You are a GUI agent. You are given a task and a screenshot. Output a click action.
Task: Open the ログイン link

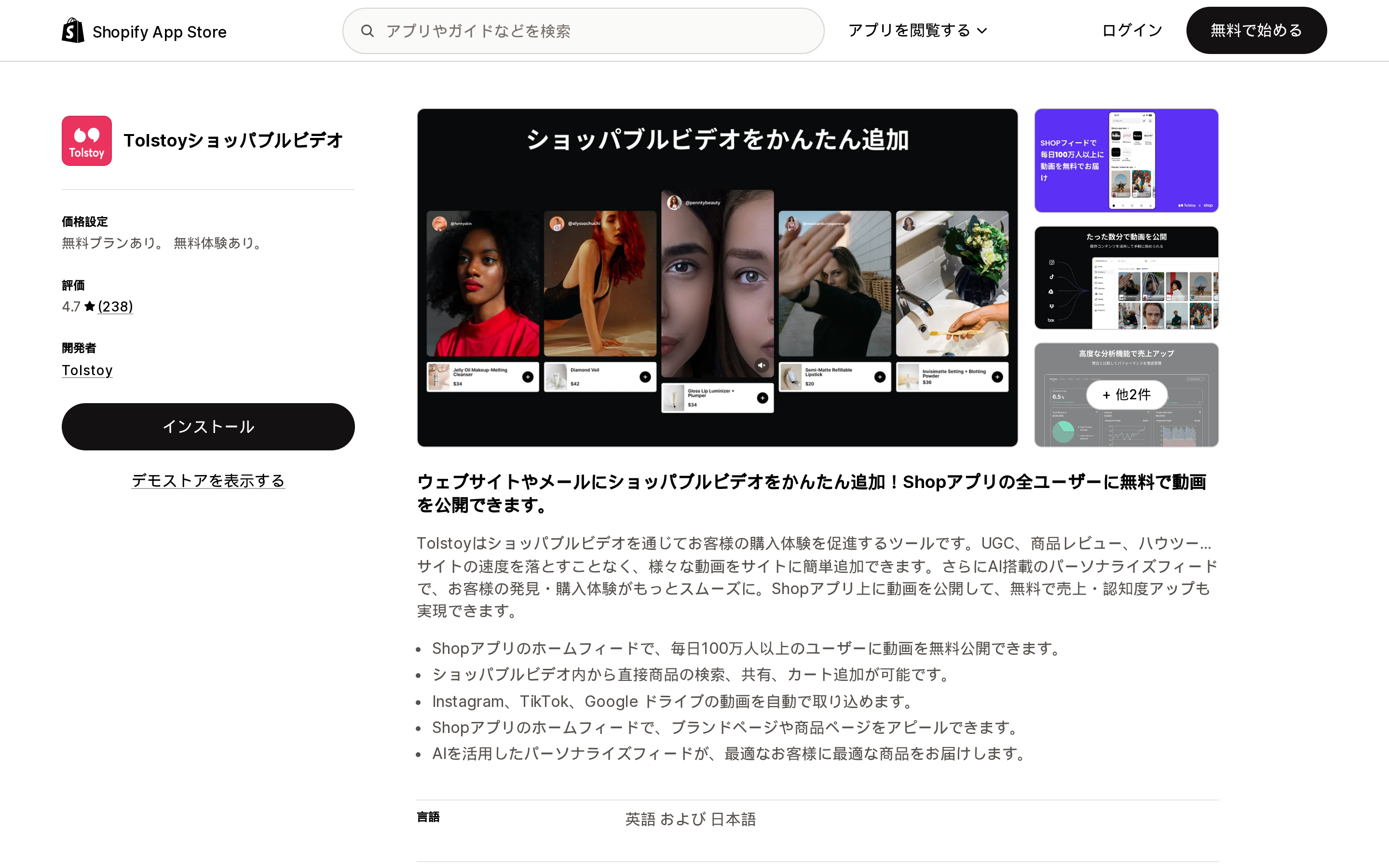pyautogui.click(x=1132, y=30)
